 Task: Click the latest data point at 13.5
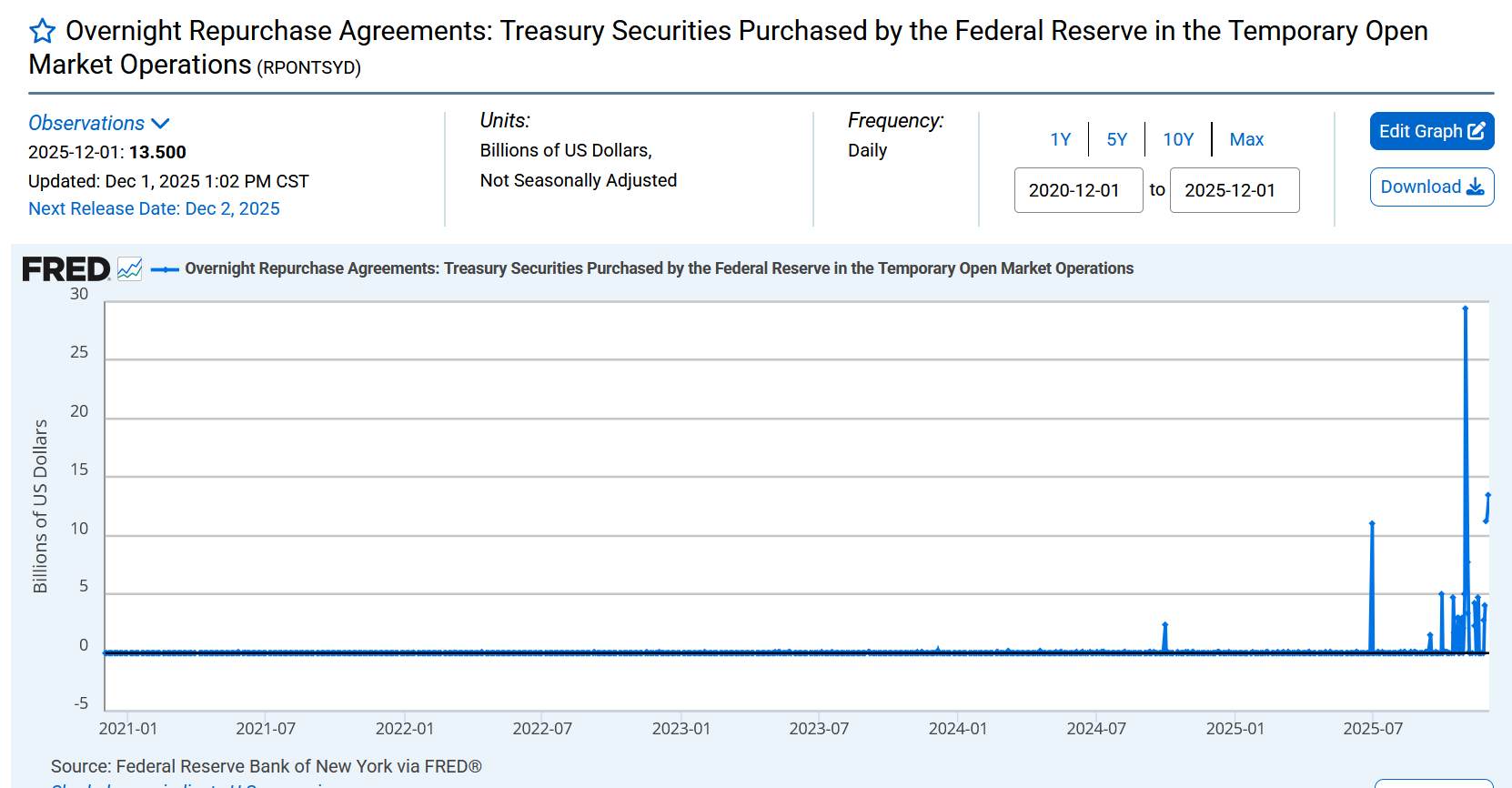point(1488,495)
